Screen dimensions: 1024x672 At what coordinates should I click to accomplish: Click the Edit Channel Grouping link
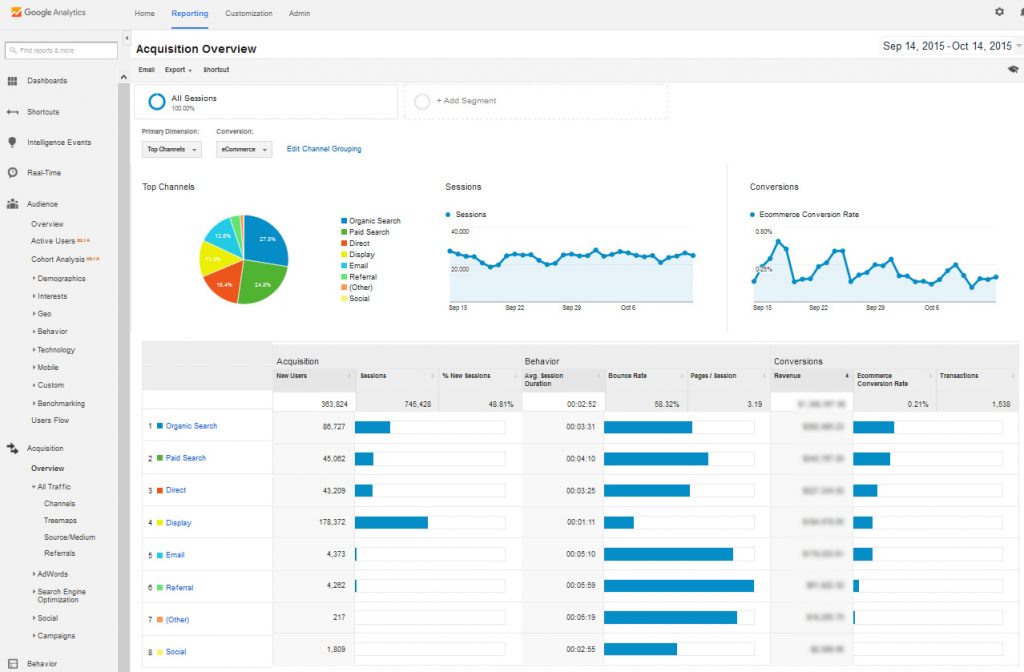[x=324, y=149]
